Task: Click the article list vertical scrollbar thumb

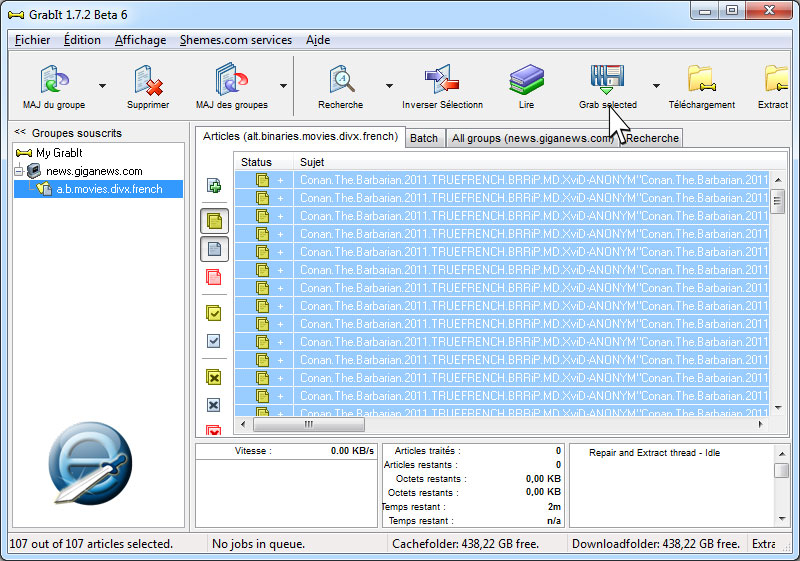Action: click(778, 201)
